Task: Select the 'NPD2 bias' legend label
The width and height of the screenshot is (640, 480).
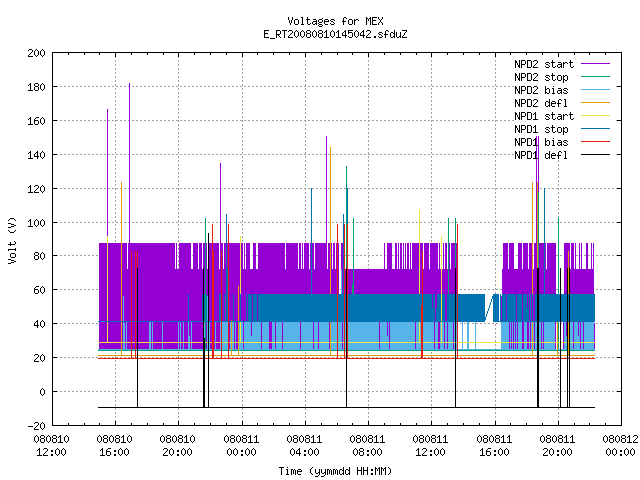Action: pos(541,90)
